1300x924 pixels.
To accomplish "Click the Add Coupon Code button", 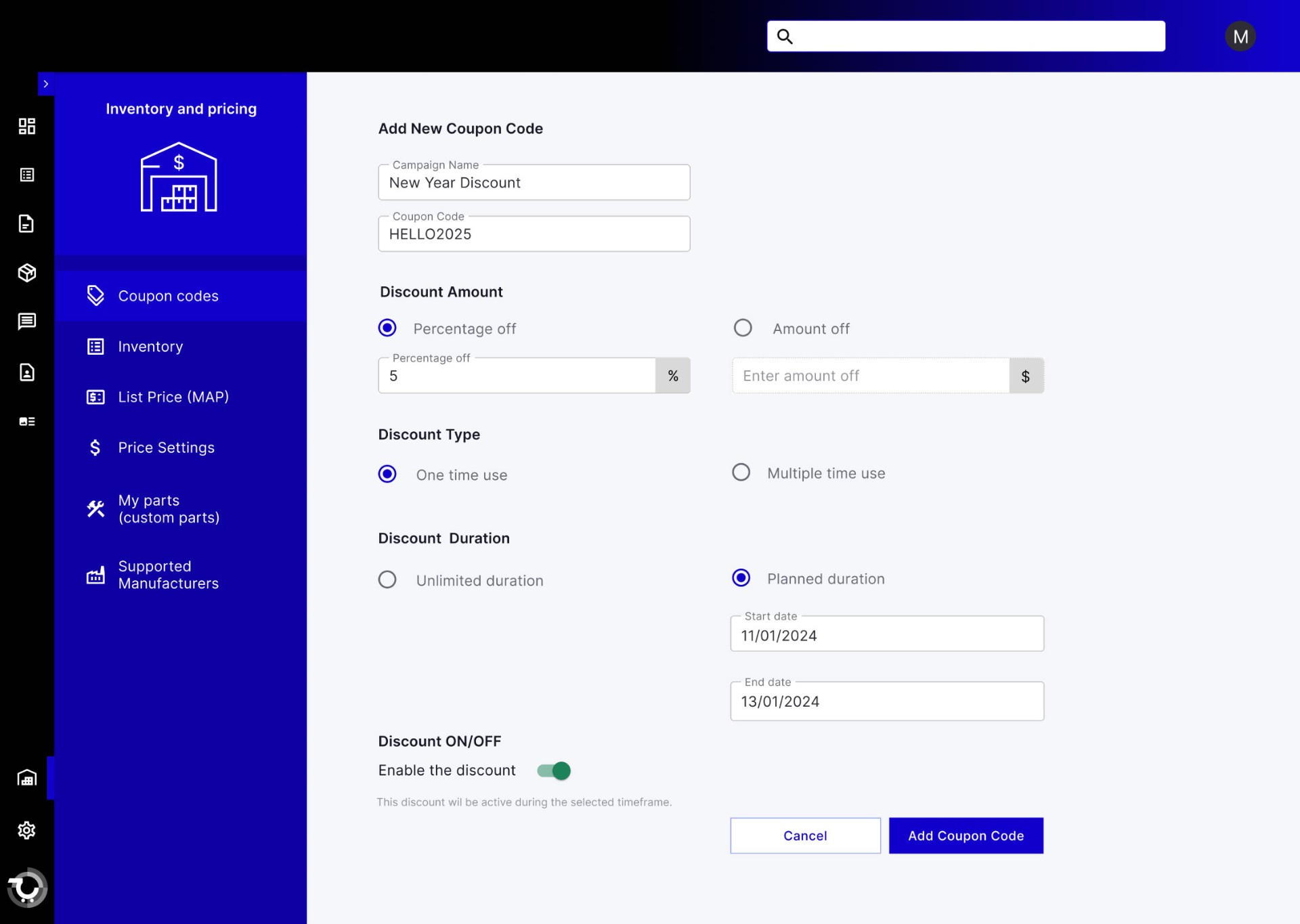I will 966,835.
